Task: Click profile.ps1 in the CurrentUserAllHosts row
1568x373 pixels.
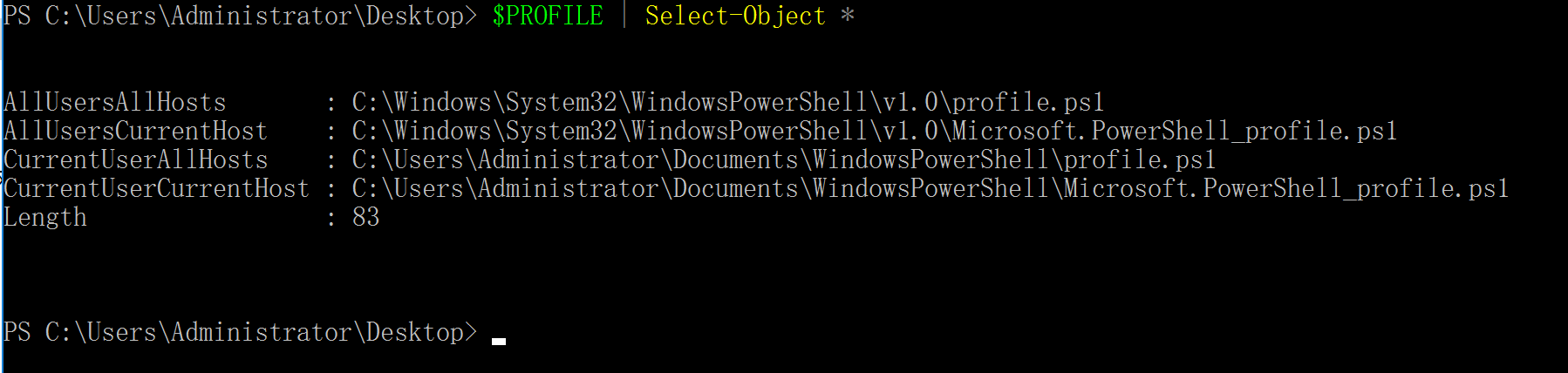Action: (1139, 160)
